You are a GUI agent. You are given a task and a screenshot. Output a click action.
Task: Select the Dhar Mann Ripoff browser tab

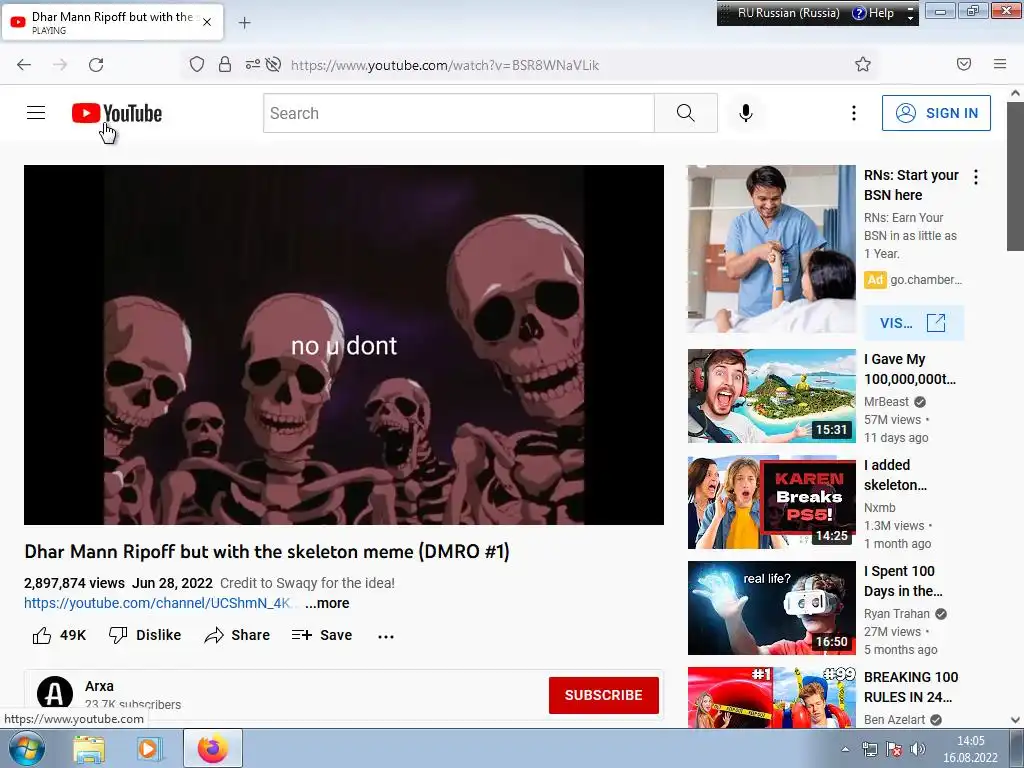[x=112, y=22]
